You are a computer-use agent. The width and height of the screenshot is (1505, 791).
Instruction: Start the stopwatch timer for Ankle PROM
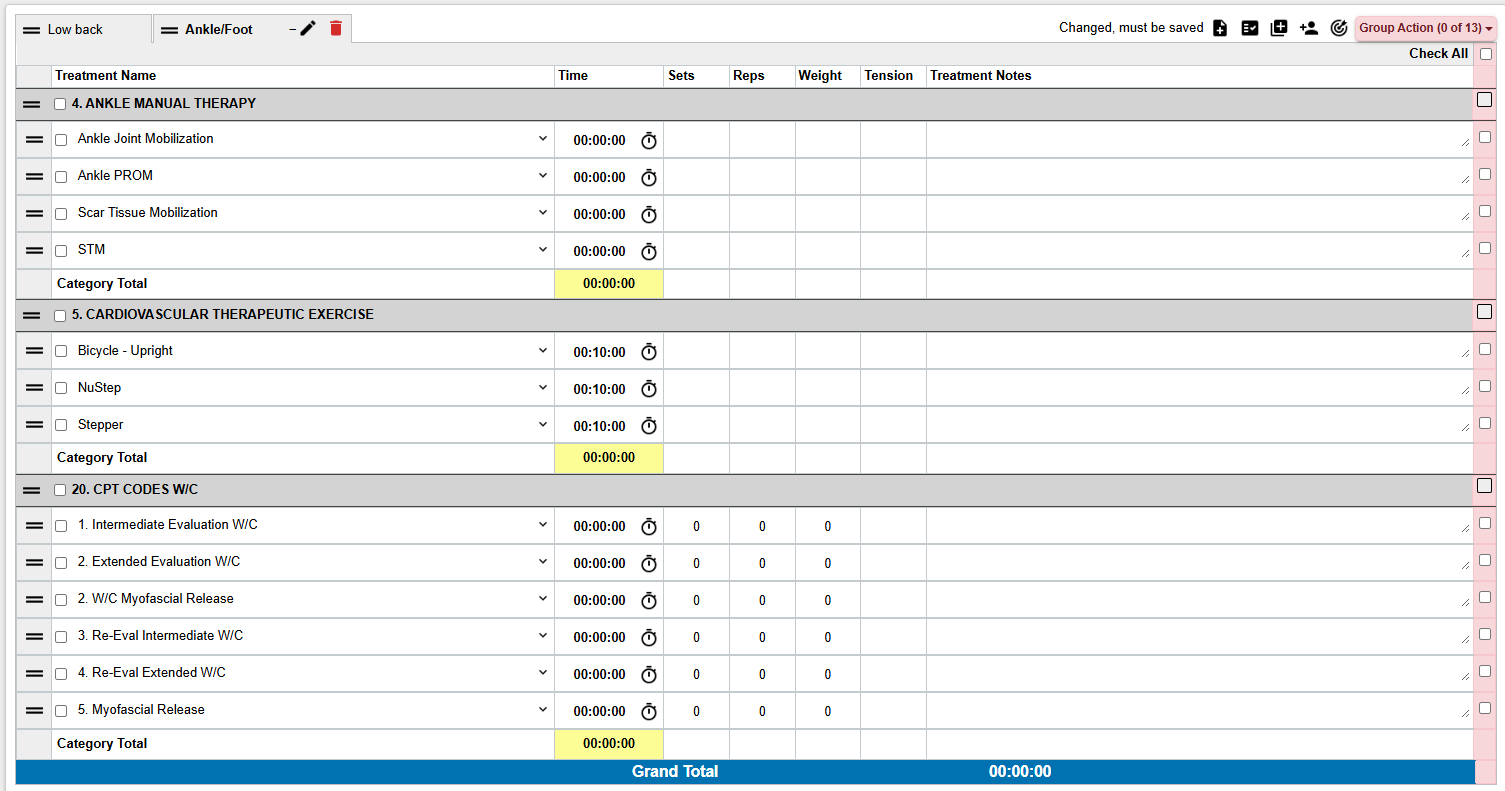pyautogui.click(x=648, y=177)
